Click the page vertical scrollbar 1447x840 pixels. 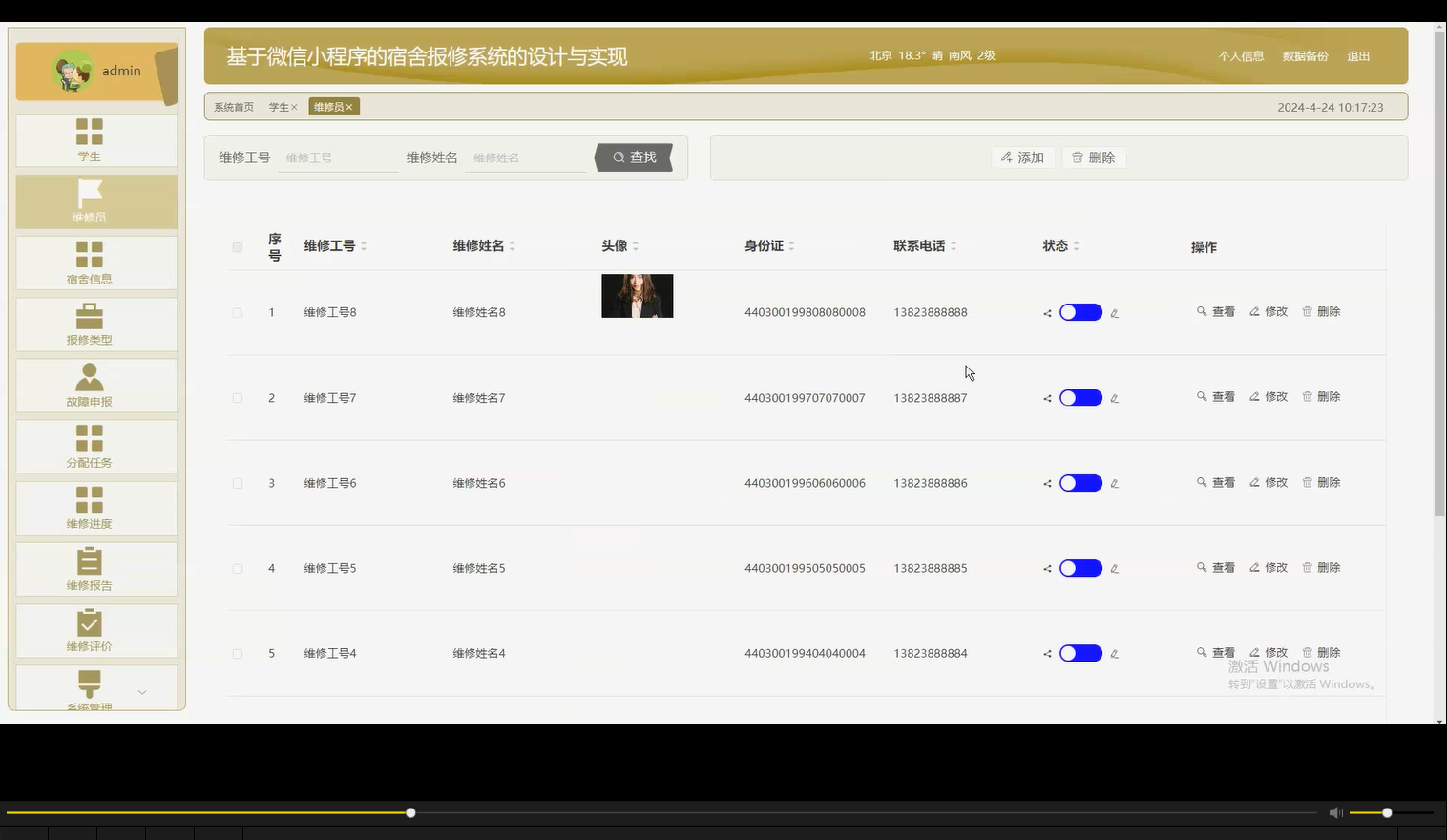tap(1439, 276)
